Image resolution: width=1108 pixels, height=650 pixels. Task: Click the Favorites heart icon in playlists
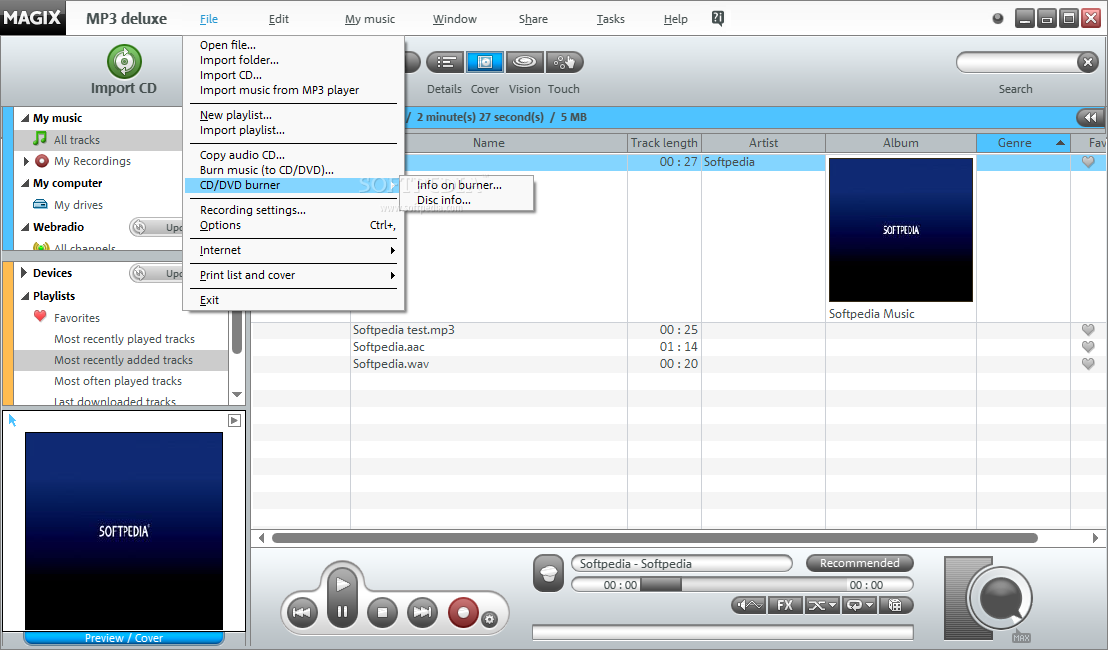coord(40,317)
